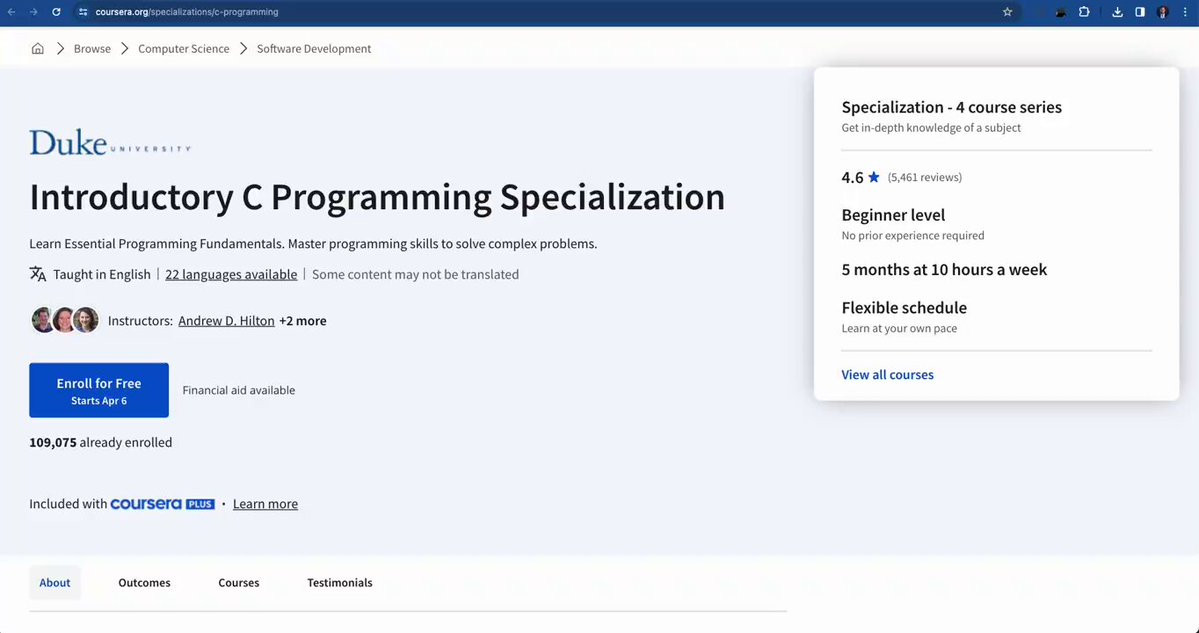Open the Computer Science breadcrumb
This screenshot has height=633, width=1199.
(184, 48)
